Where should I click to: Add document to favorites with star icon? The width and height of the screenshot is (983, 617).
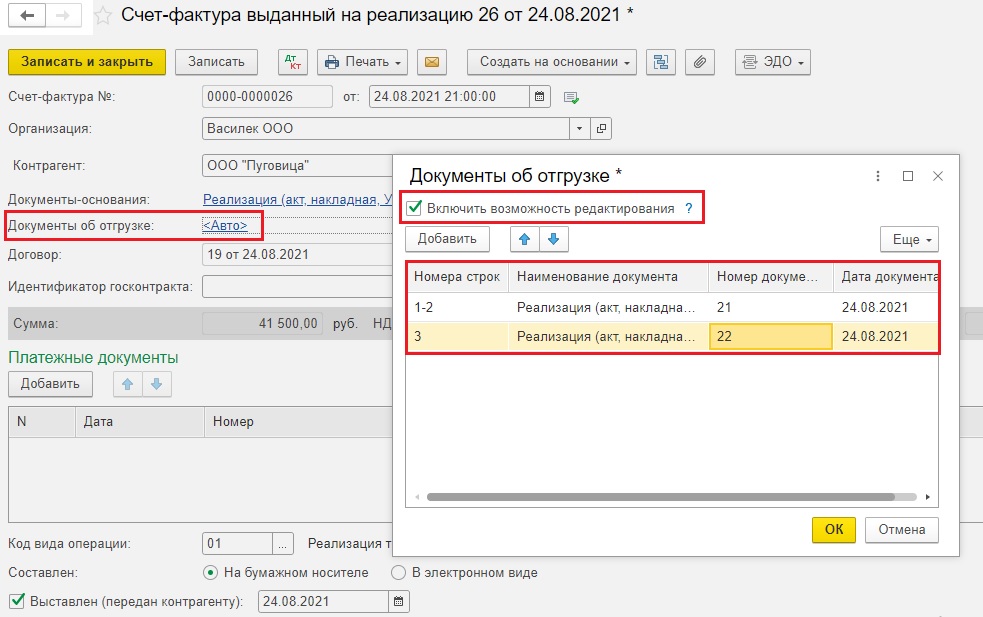tap(103, 16)
